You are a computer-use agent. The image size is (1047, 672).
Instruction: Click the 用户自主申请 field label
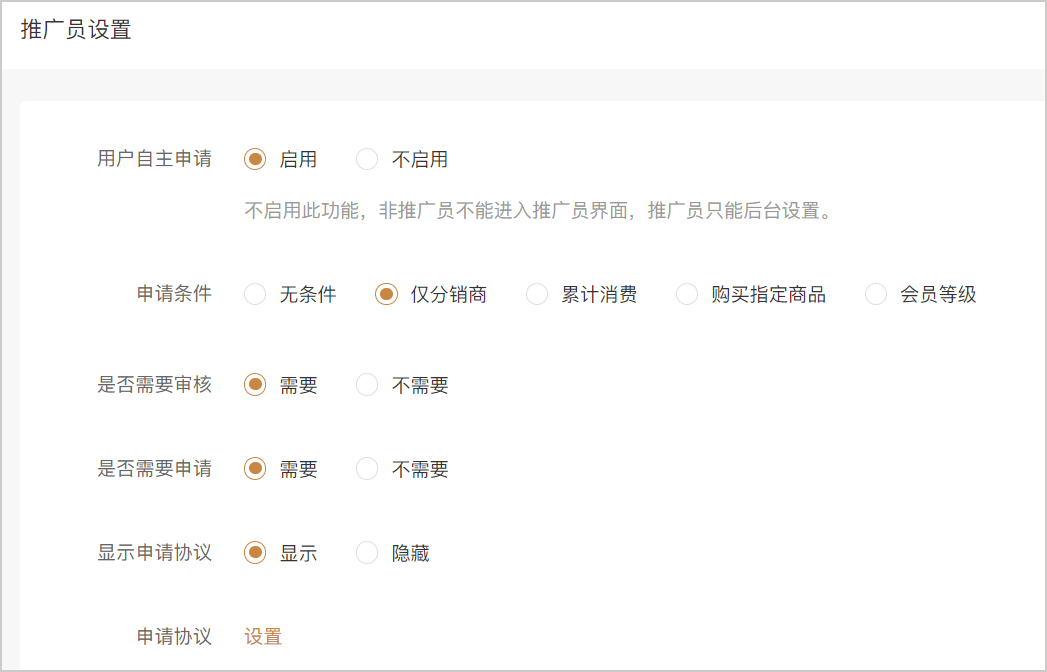coord(154,159)
